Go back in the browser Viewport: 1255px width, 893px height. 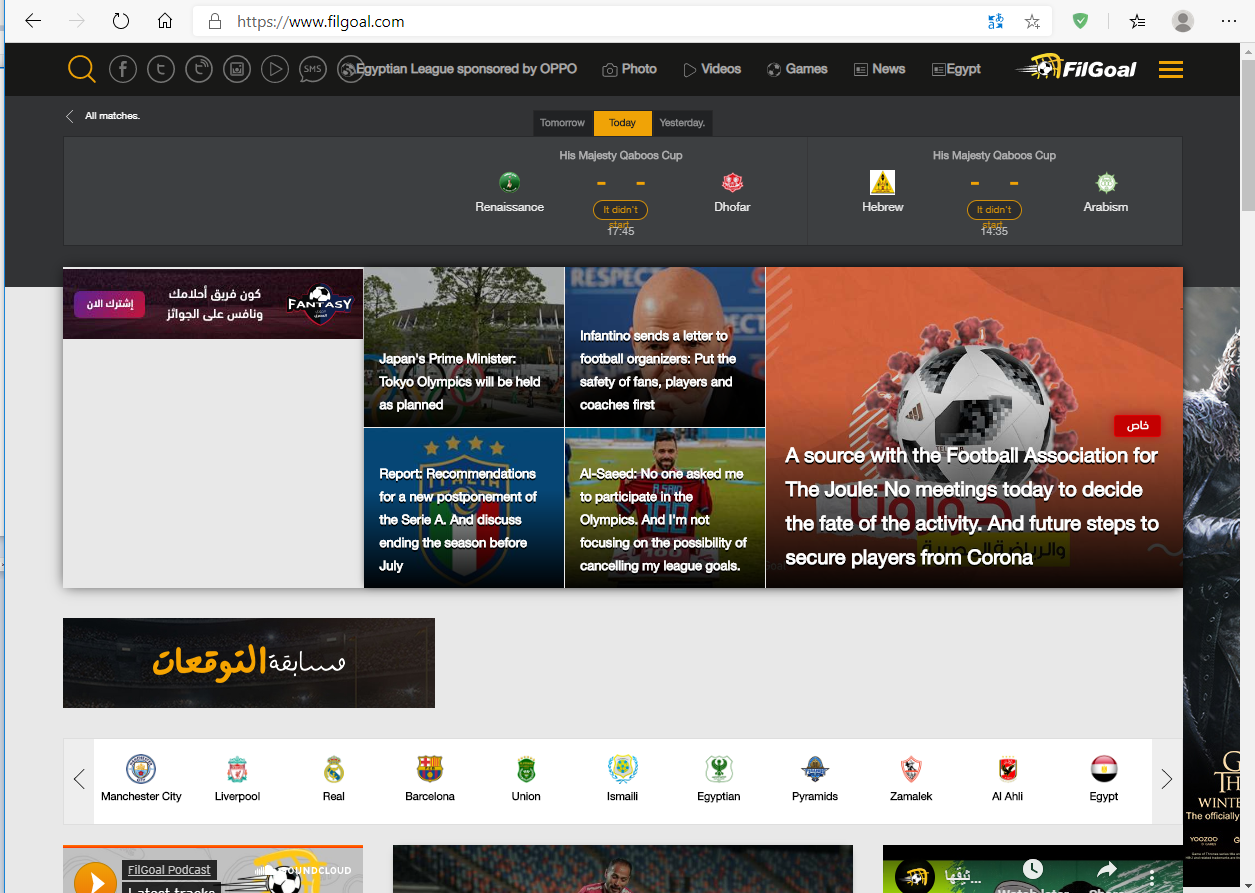coord(33,21)
